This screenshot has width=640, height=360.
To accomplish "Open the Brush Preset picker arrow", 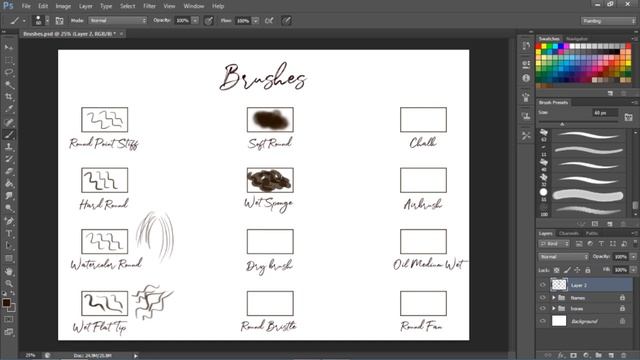I will [47, 20].
